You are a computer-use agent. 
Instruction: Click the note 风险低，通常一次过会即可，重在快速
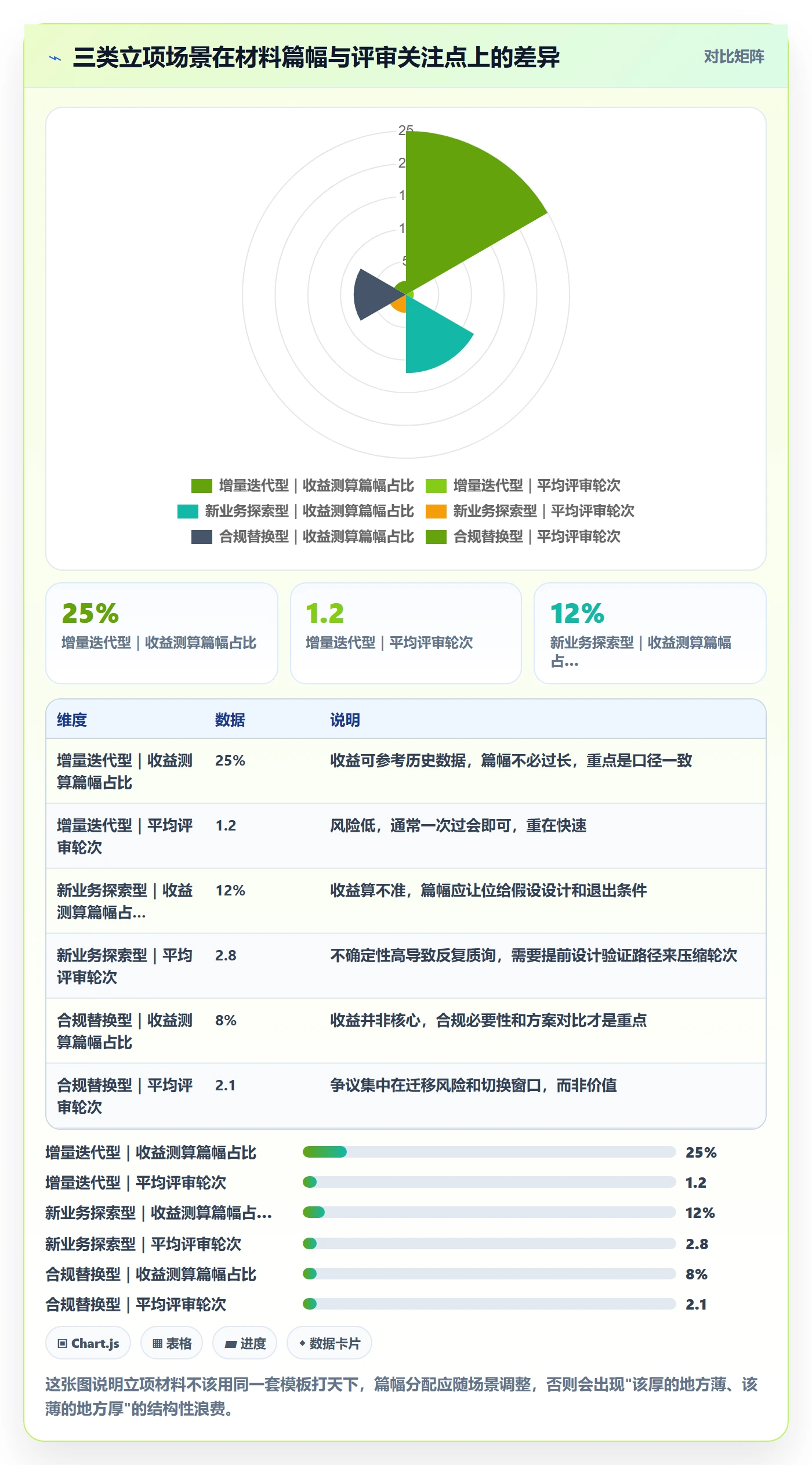pyautogui.click(x=458, y=825)
